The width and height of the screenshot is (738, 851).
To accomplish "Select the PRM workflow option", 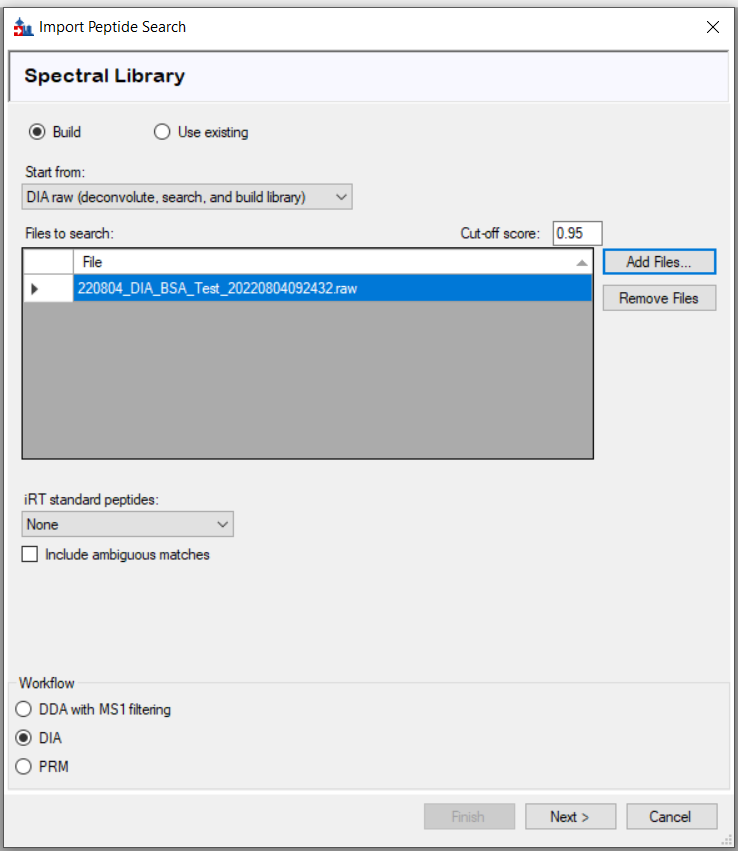I will (24, 767).
